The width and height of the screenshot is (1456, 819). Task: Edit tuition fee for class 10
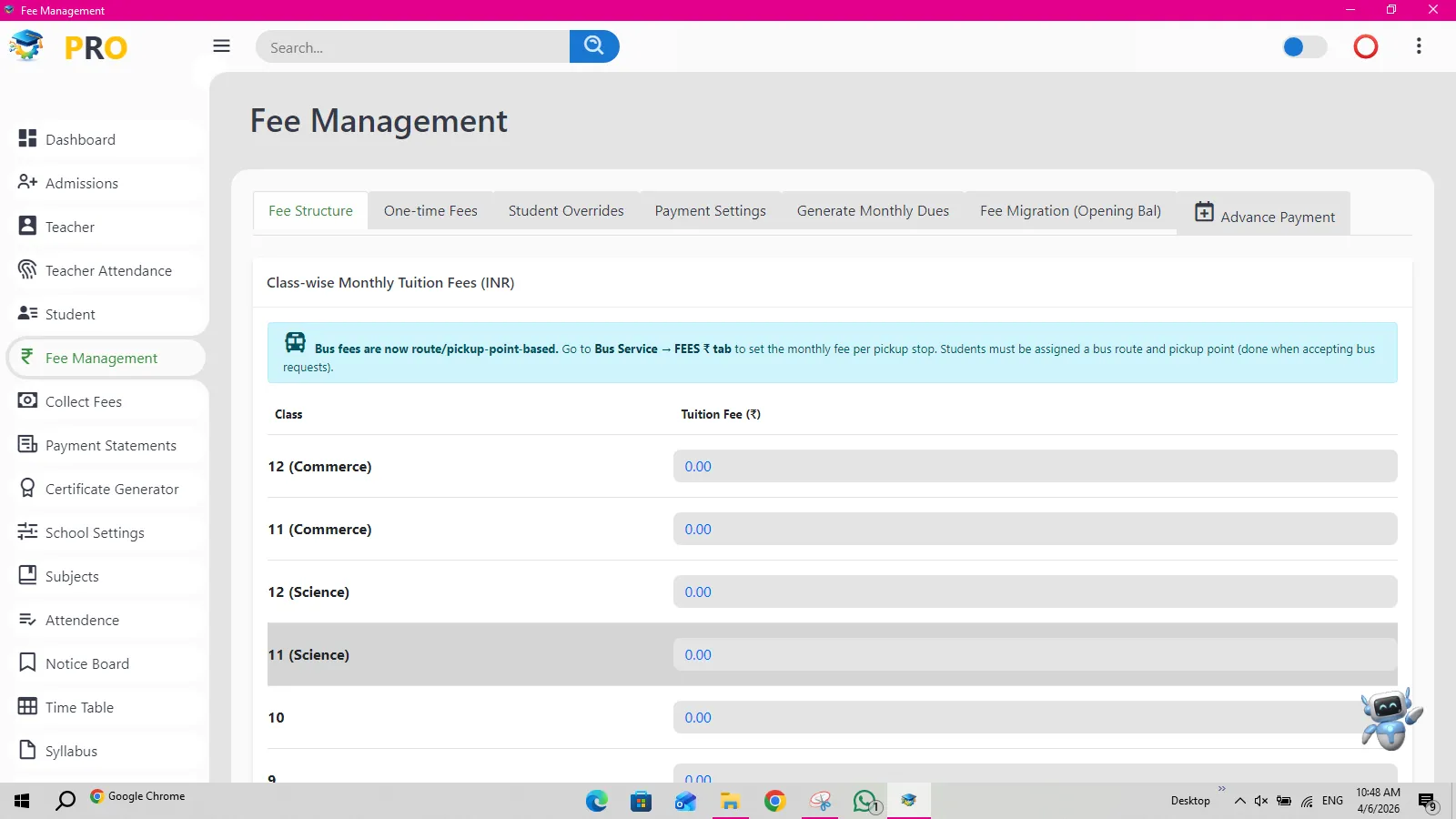click(x=1036, y=717)
